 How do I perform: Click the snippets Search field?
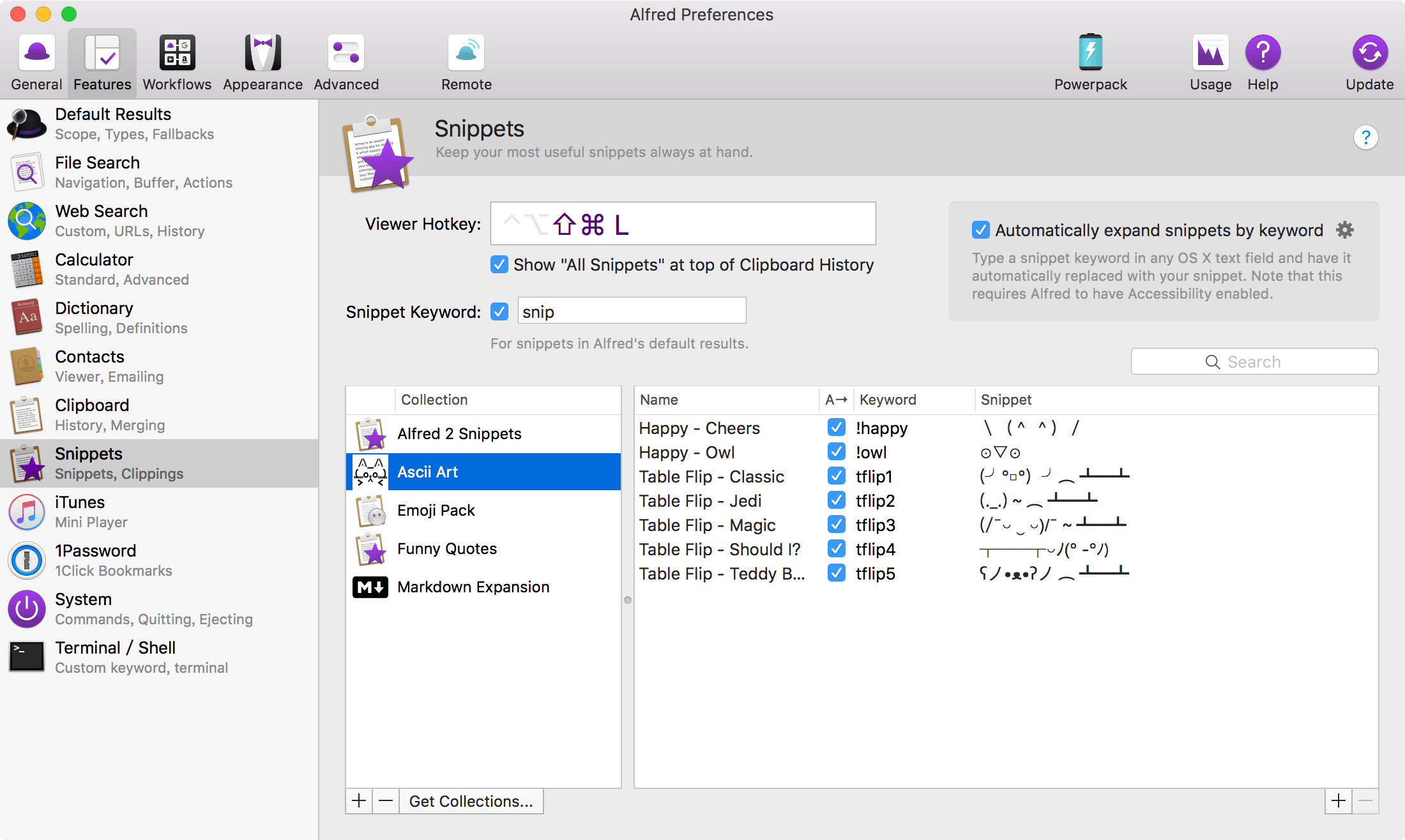coord(1254,362)
